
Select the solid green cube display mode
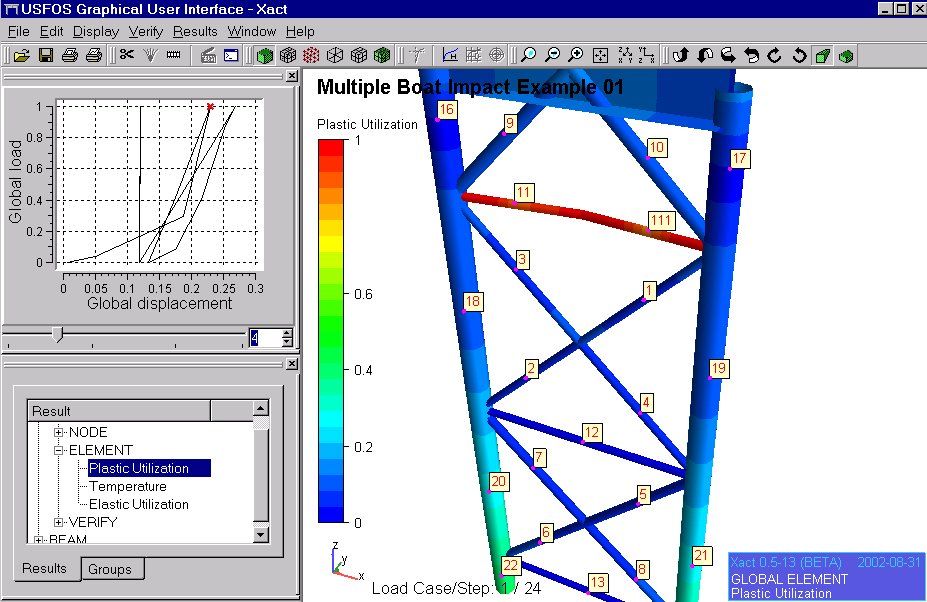(265, 55)
